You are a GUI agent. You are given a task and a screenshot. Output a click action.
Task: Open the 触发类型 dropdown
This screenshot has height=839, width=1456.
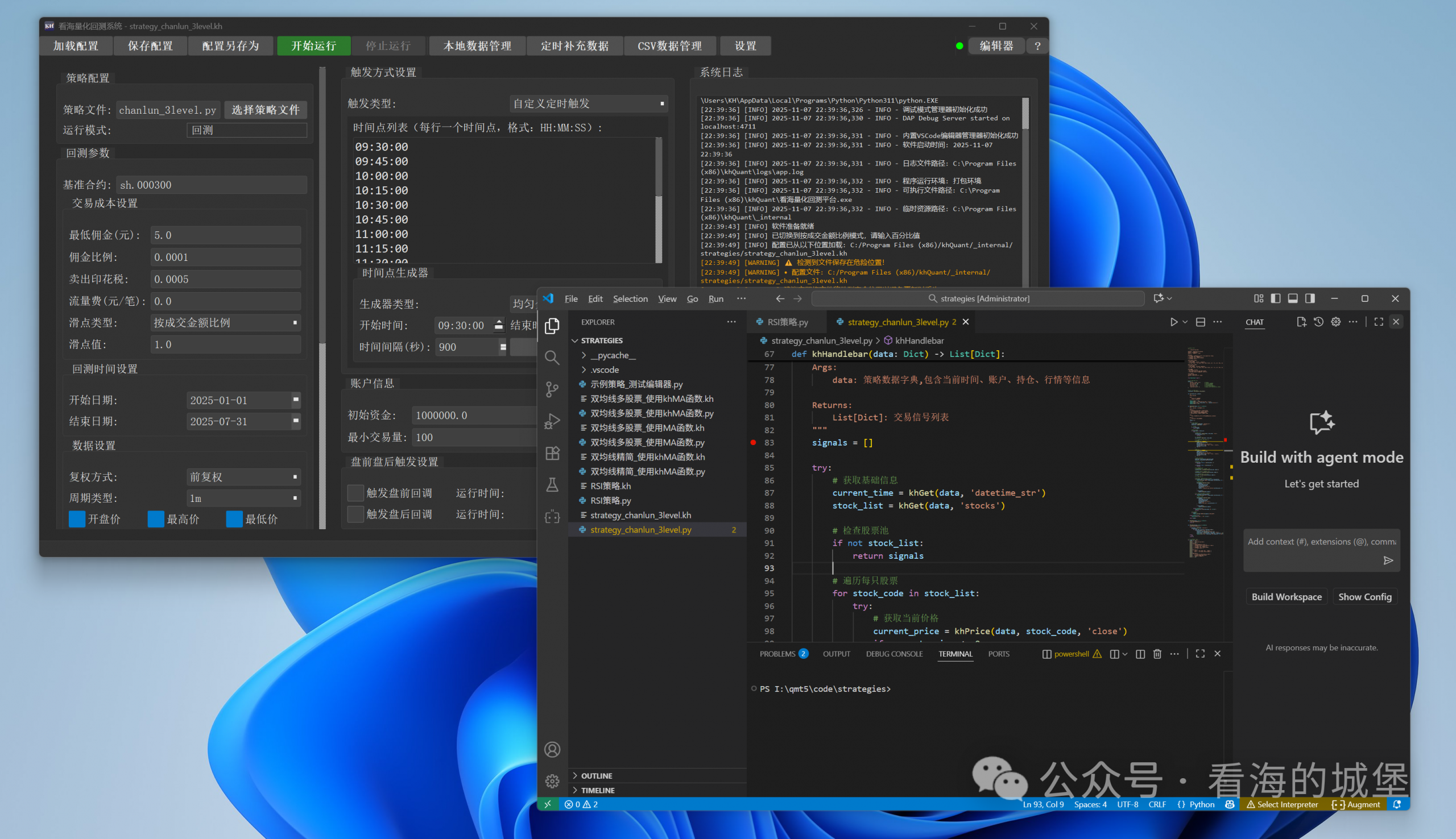point(588,103)
